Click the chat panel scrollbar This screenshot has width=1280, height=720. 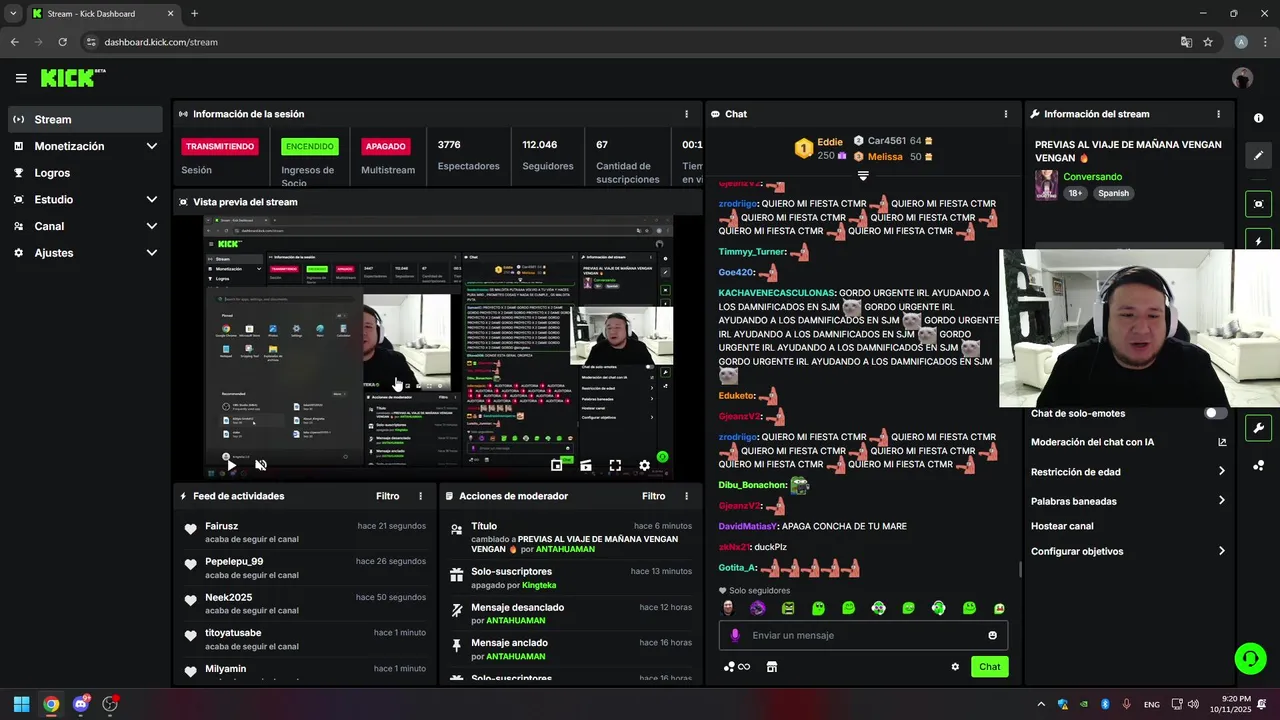tap(1020, 569)
